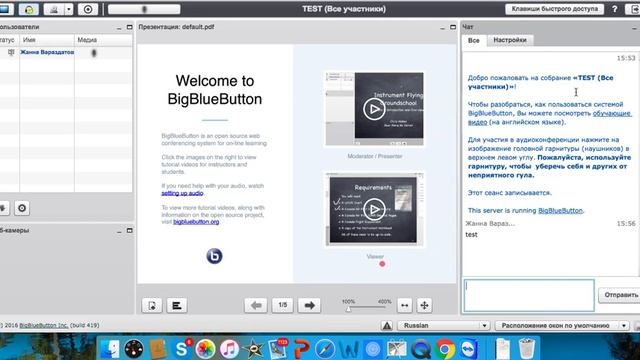Advance to the next slide arrow
640x360 pixels.
(x=309, y=305)
